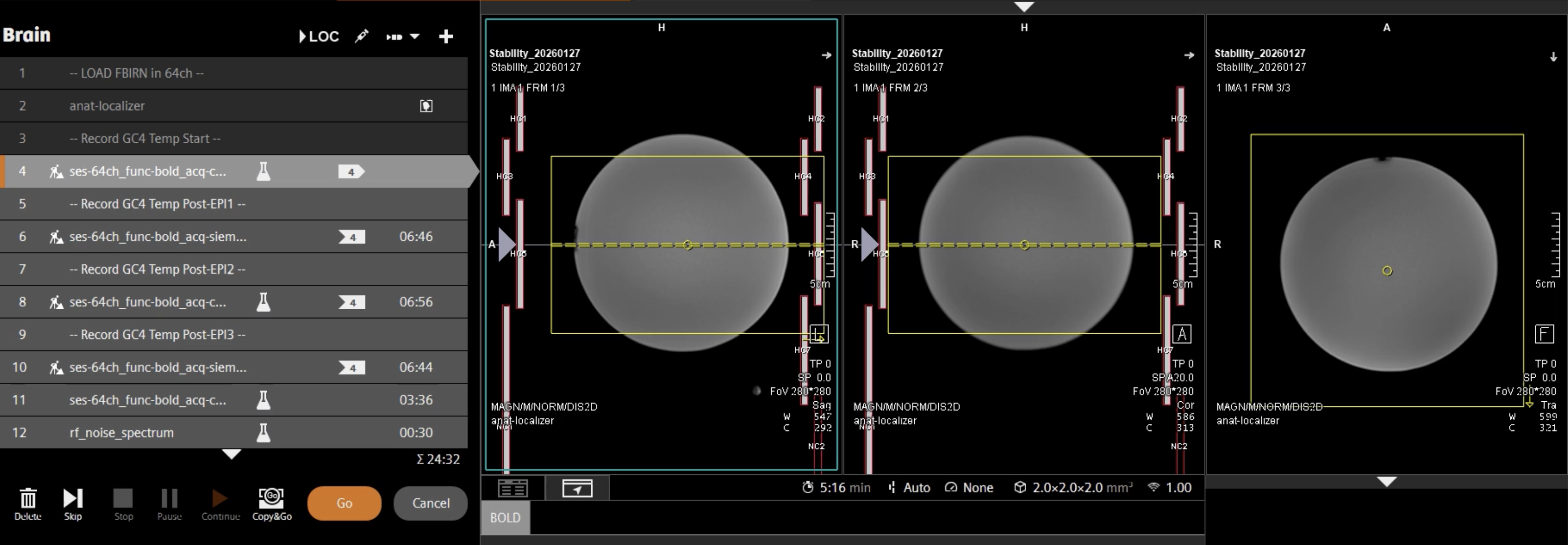
Task: Continue the measurement
Action: tap(220, 505)
